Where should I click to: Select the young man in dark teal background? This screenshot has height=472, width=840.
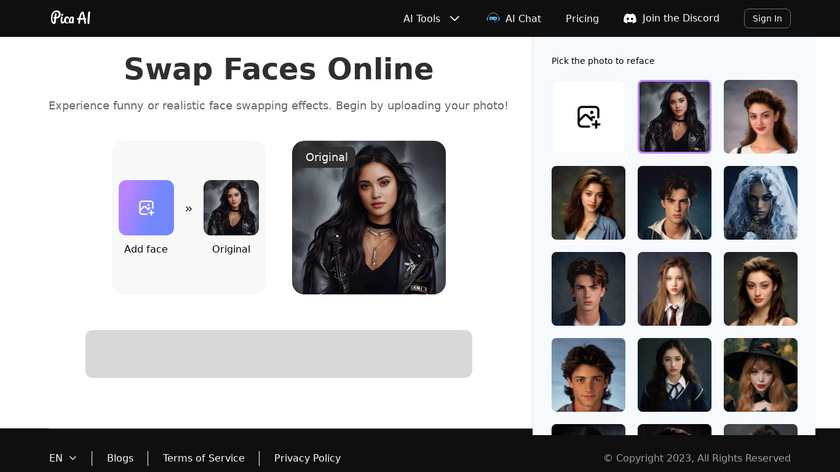pyautogui.click(x=674, y=203)
